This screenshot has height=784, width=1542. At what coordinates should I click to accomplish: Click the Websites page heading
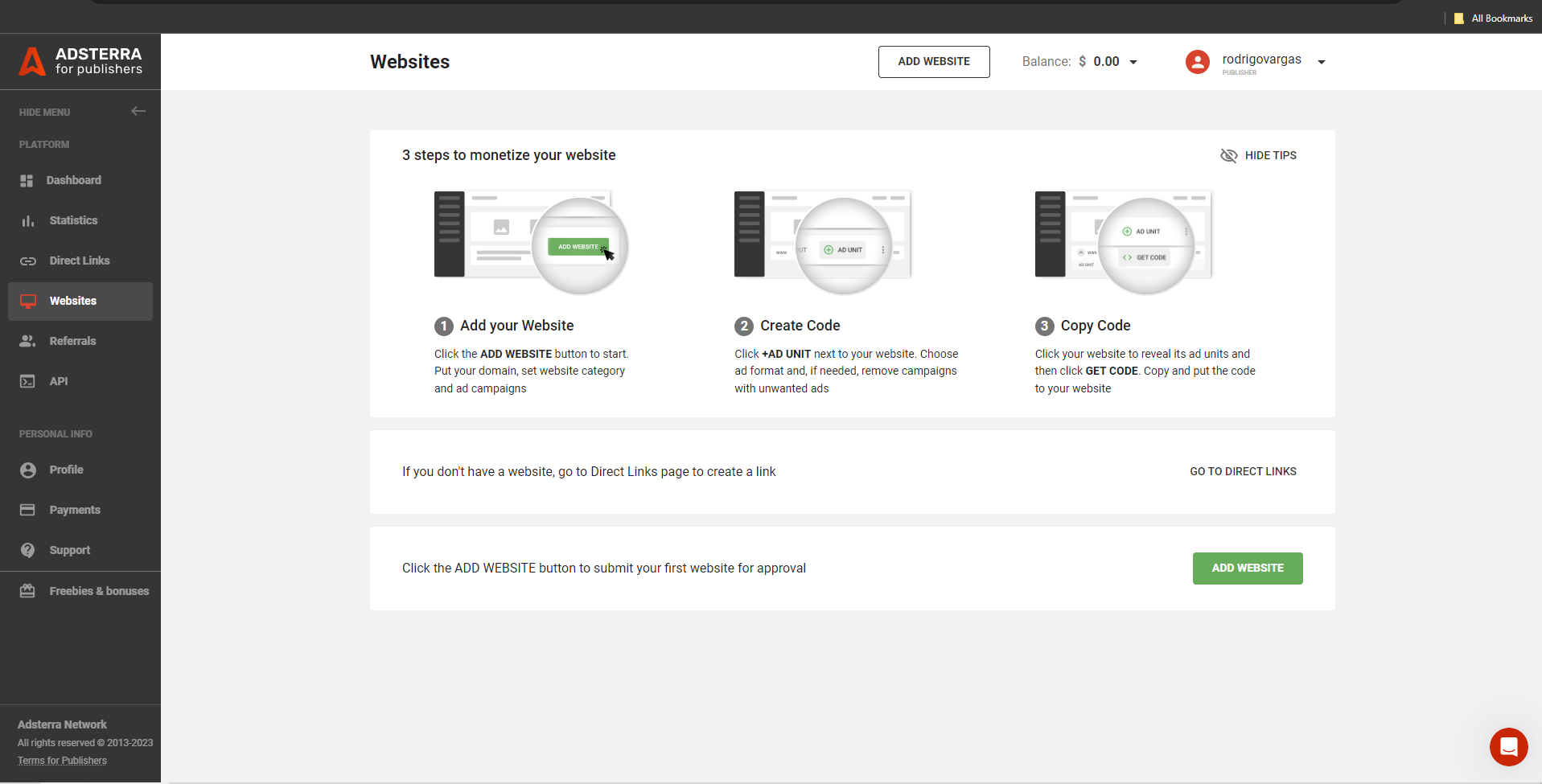pyautogui.click(x=409, y=62)
